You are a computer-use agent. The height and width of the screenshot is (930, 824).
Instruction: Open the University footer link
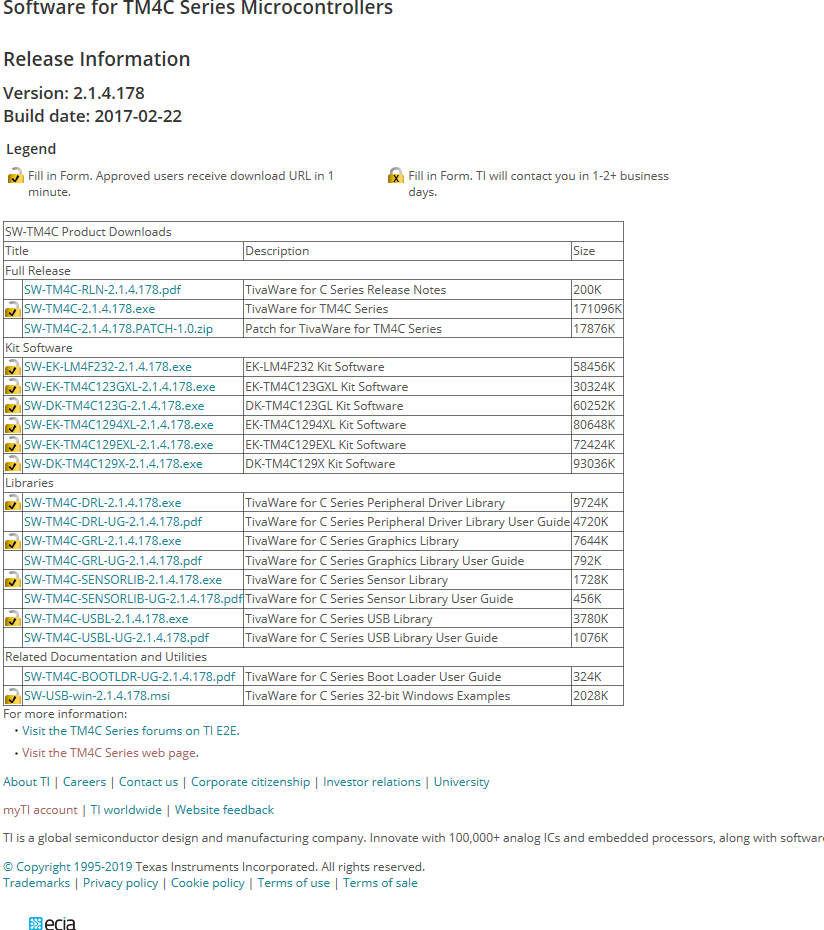point(462,782)
